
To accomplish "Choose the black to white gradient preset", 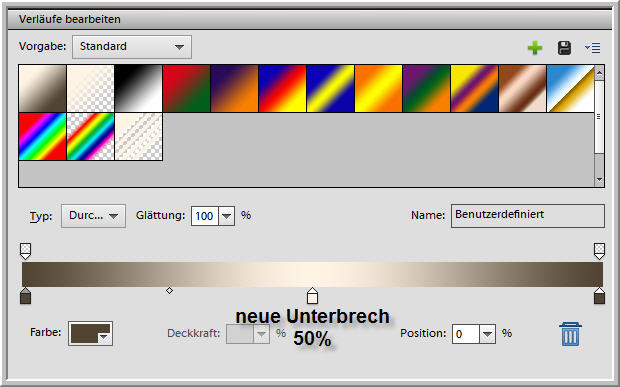I will coord(138,89).
